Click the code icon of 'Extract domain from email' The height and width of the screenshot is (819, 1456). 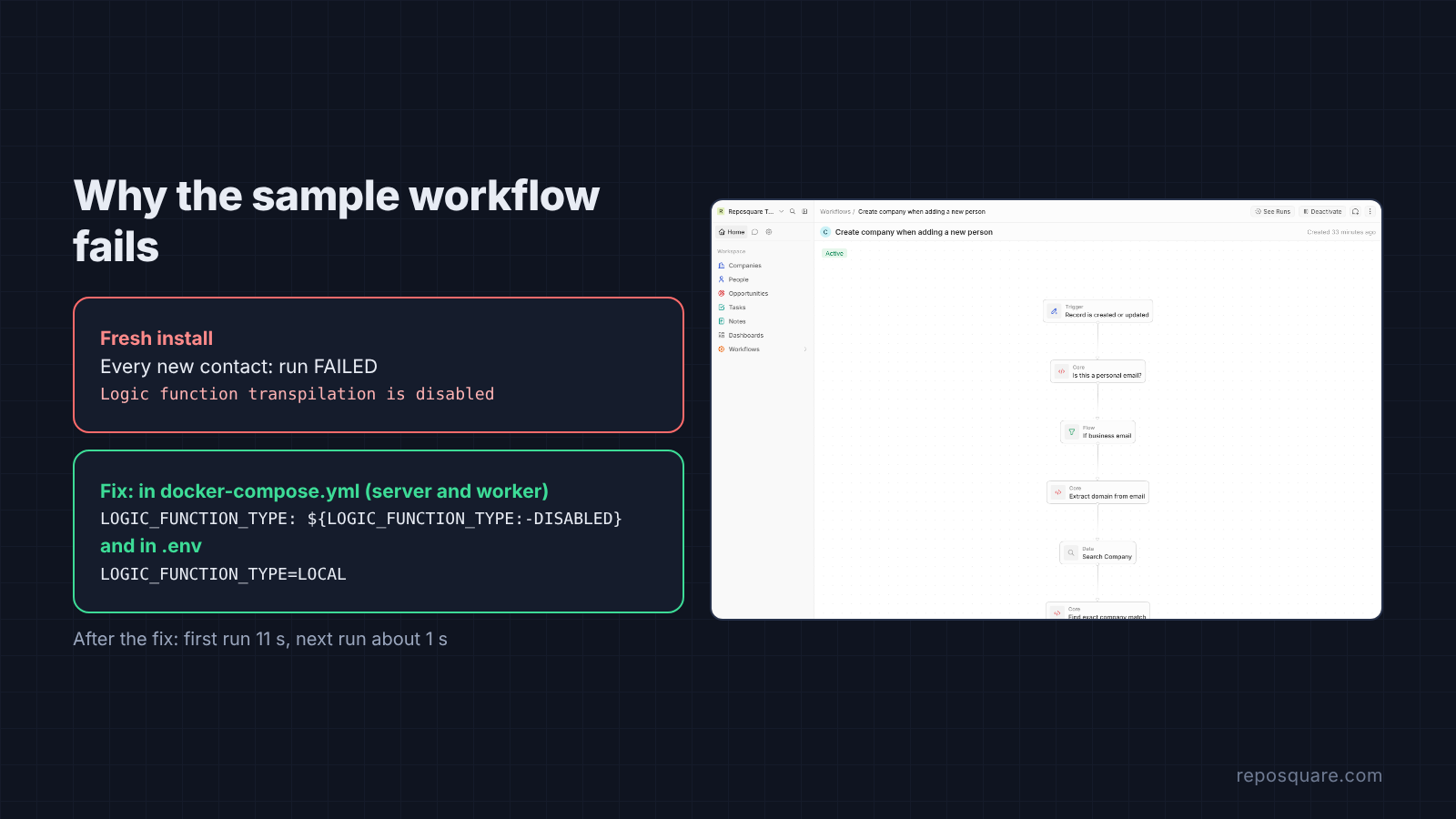[x=1058, y=492]
